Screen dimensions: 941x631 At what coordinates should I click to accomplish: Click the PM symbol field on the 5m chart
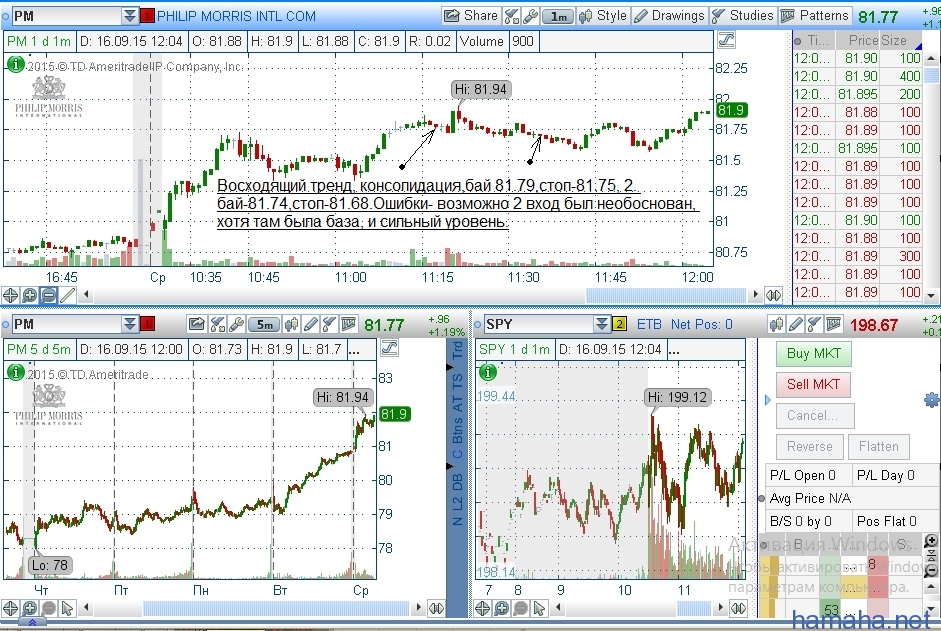66,324
